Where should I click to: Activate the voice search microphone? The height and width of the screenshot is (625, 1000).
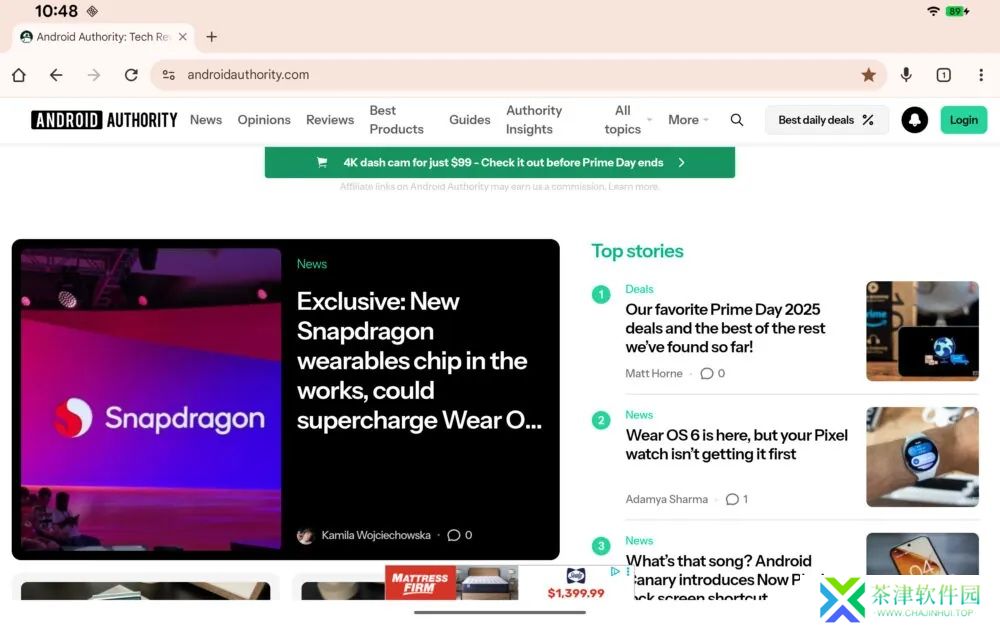tap(906, 75)
